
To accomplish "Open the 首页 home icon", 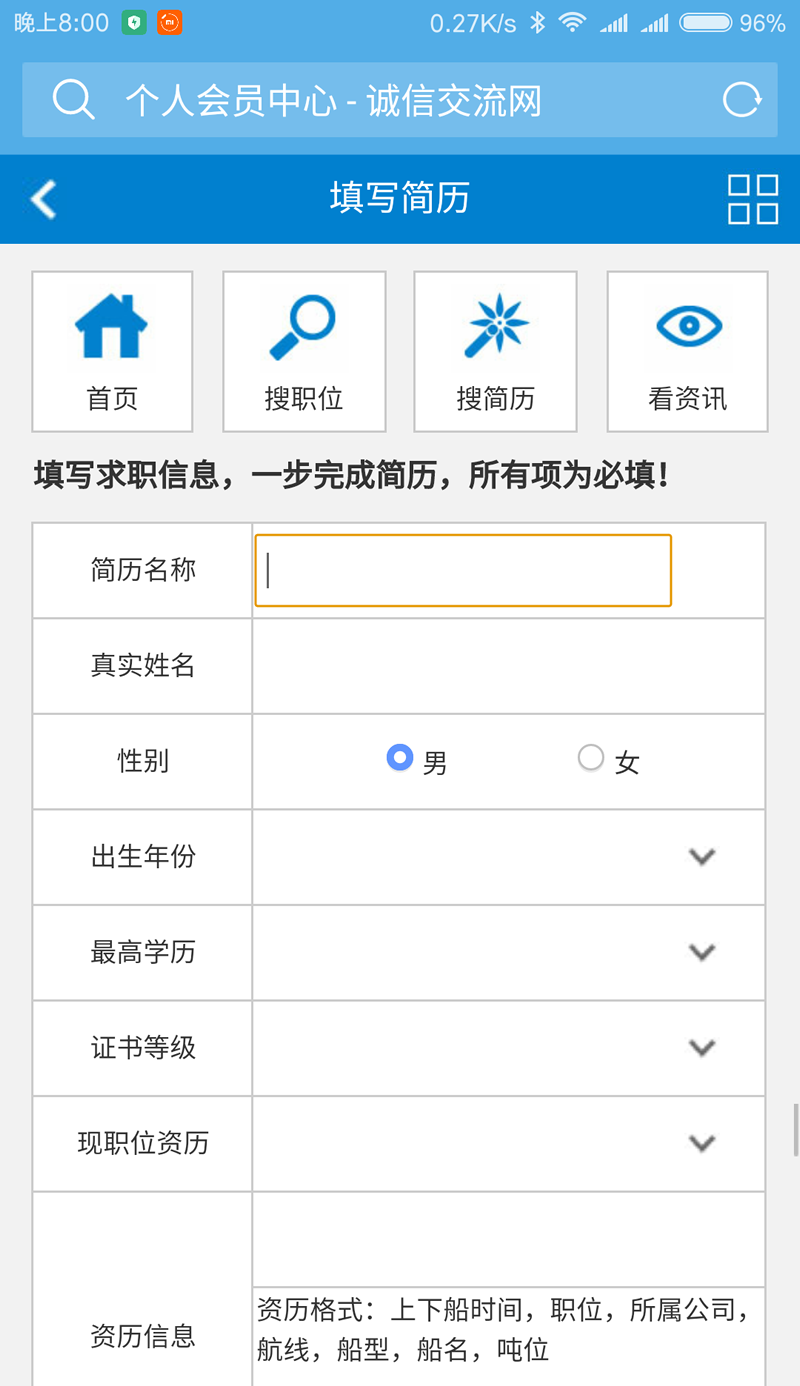I will click(111, 326).
